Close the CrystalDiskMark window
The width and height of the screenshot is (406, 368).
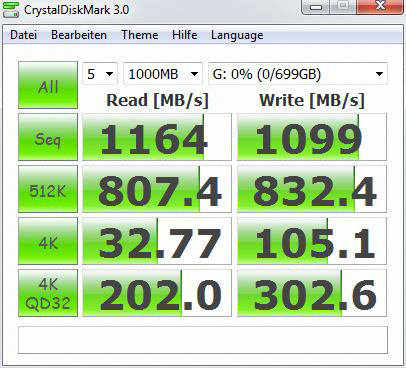point(380,6)
